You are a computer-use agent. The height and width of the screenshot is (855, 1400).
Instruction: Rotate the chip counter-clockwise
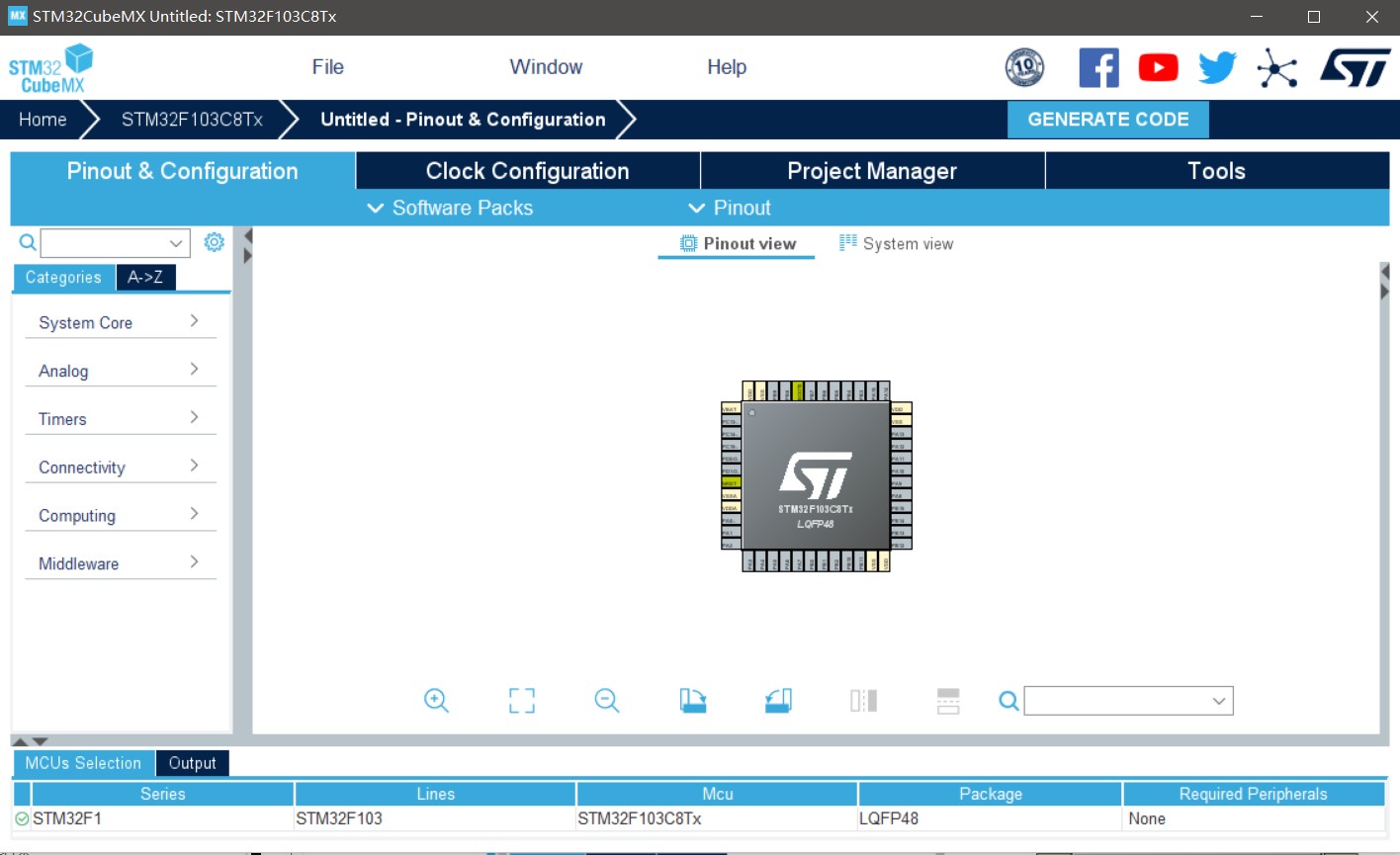coord(778,701)
